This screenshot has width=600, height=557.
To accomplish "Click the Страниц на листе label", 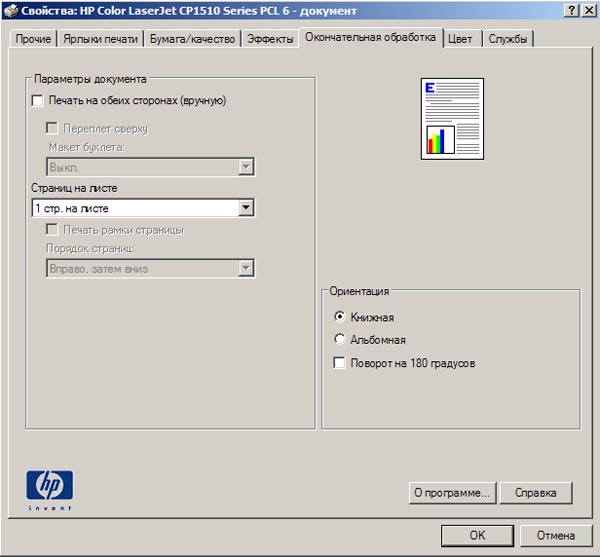I will pos(74,188).
